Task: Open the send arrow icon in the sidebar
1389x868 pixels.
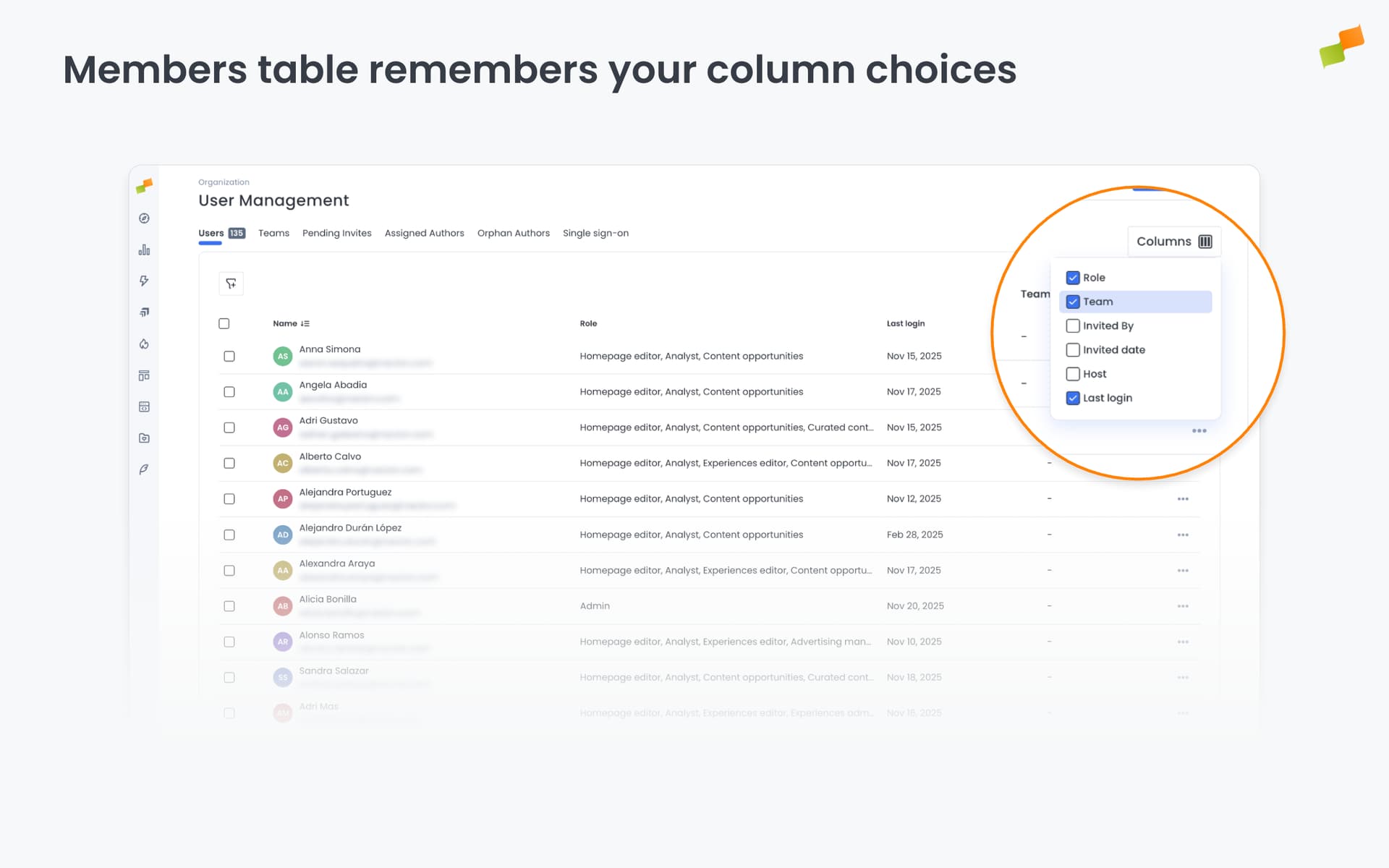Action: click(x=144, y=312)
